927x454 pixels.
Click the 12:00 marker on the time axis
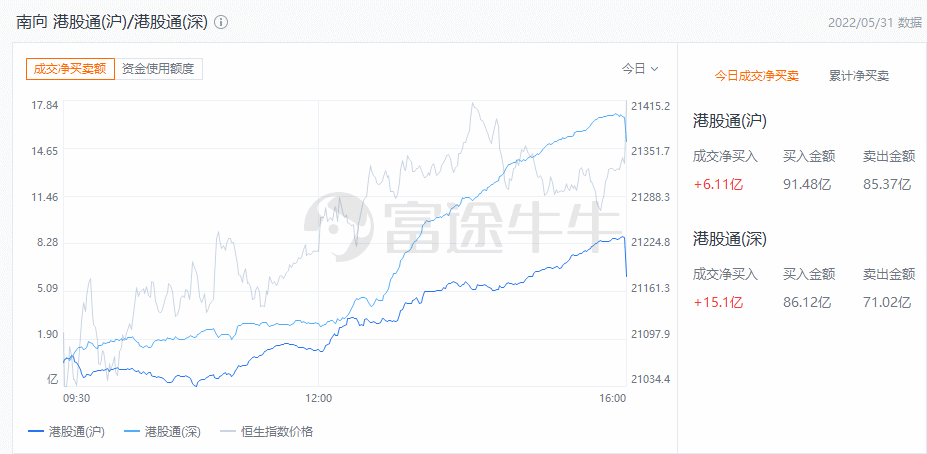point(318,397)
